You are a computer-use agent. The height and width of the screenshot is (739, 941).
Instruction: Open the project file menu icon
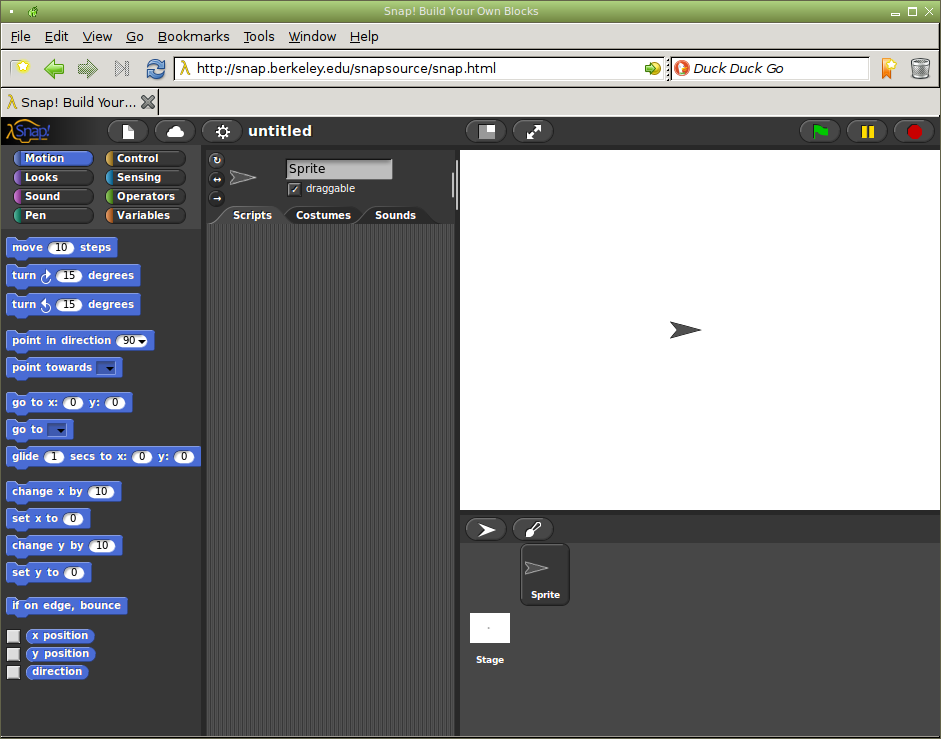click(128, 131)
